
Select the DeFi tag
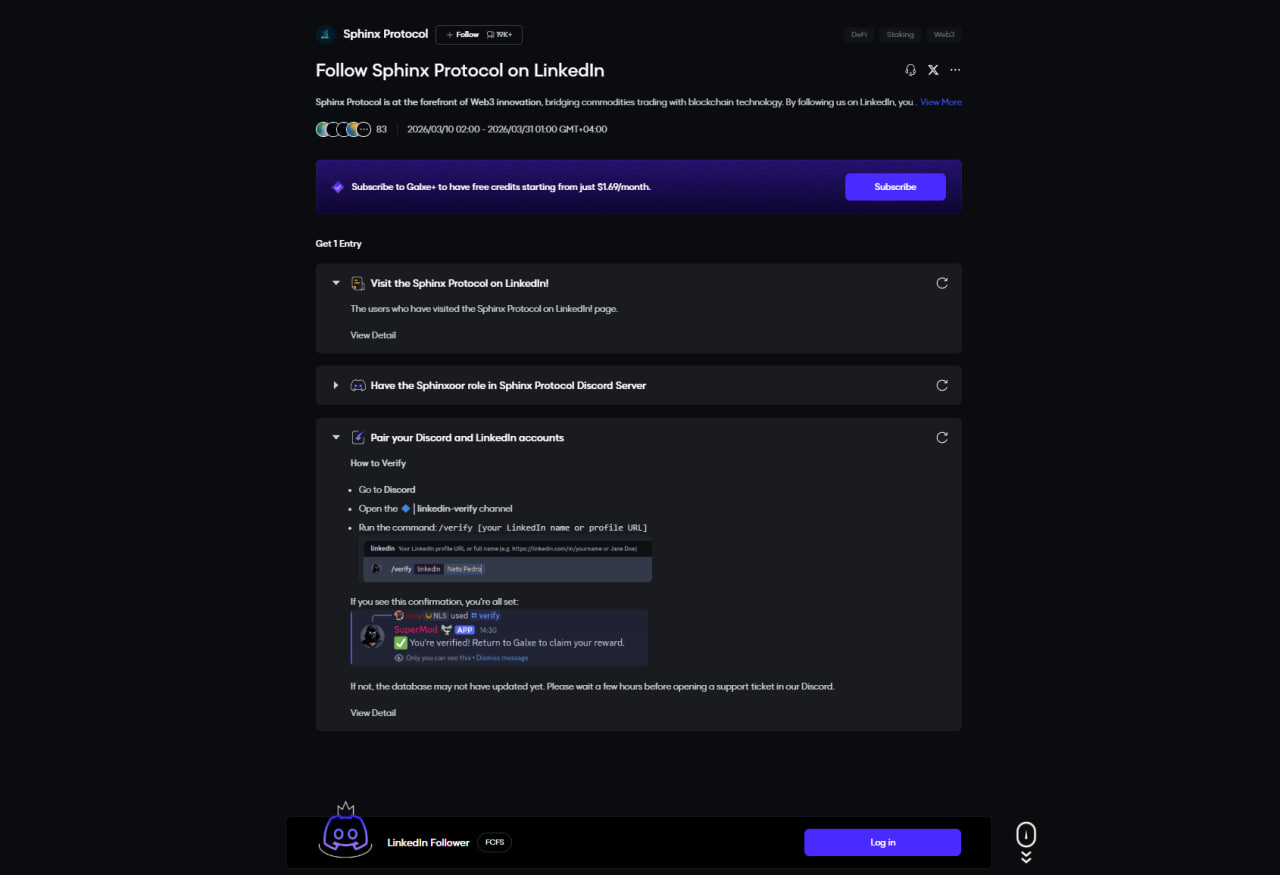click(859, 34)
